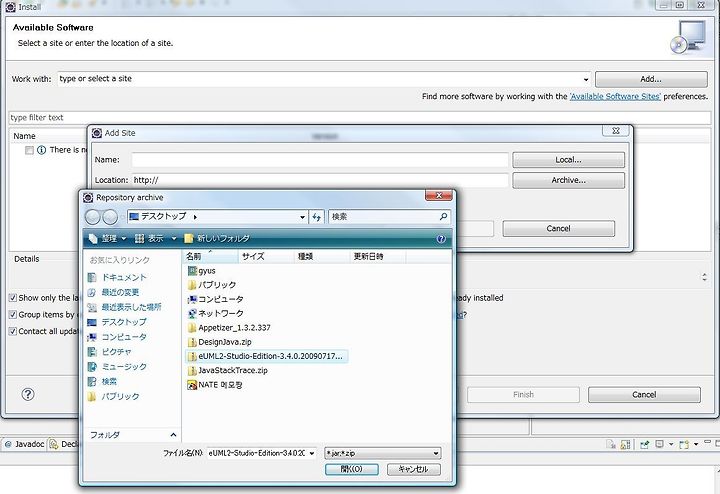Click the Archive... button in Add Site
720x494 pixels.
[568, 180]
